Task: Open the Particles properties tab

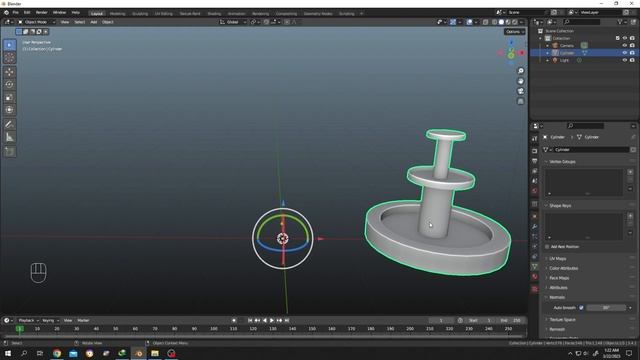Action: click(534, 236)
